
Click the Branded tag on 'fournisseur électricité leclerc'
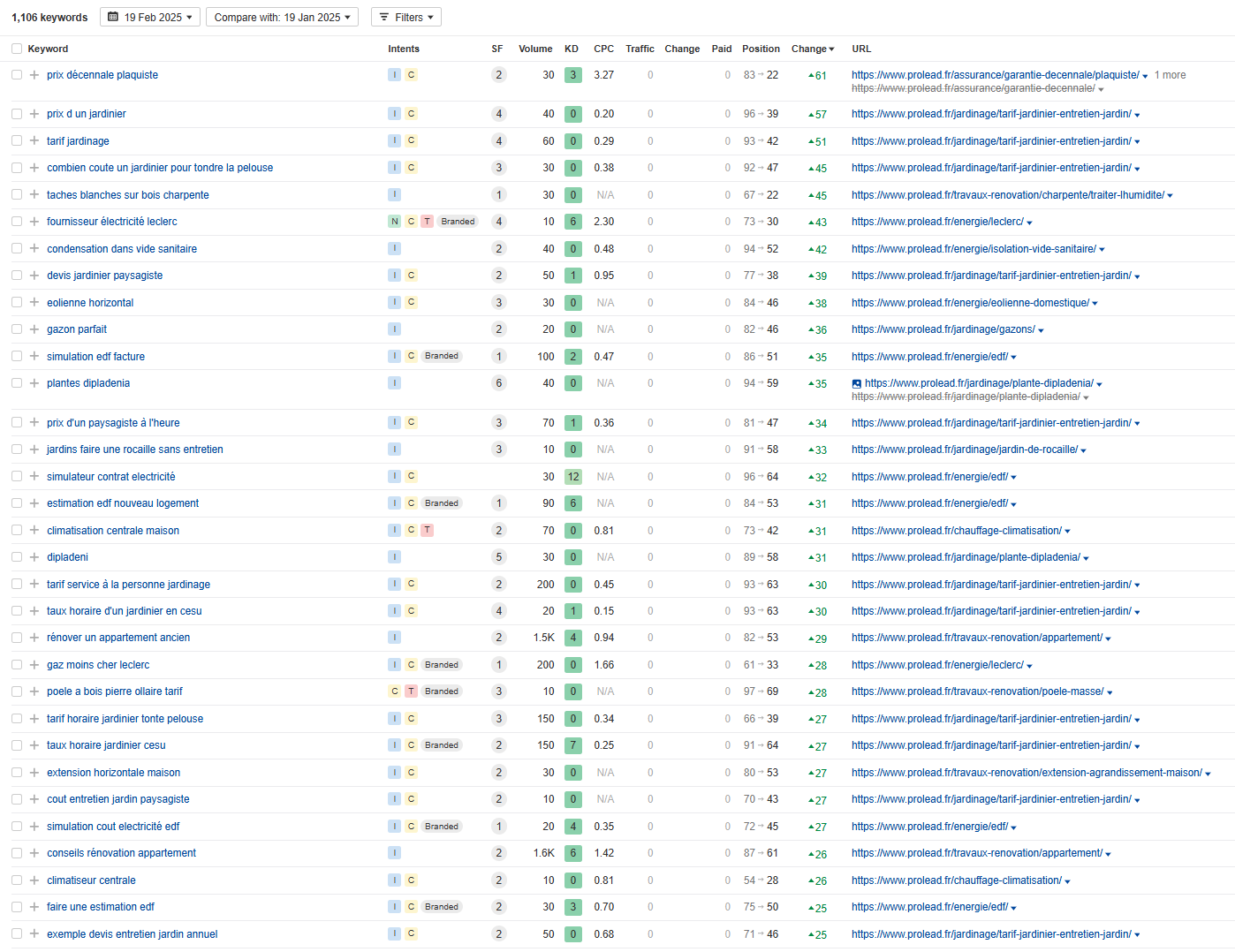pyautogui.click(x=458, y=222)
